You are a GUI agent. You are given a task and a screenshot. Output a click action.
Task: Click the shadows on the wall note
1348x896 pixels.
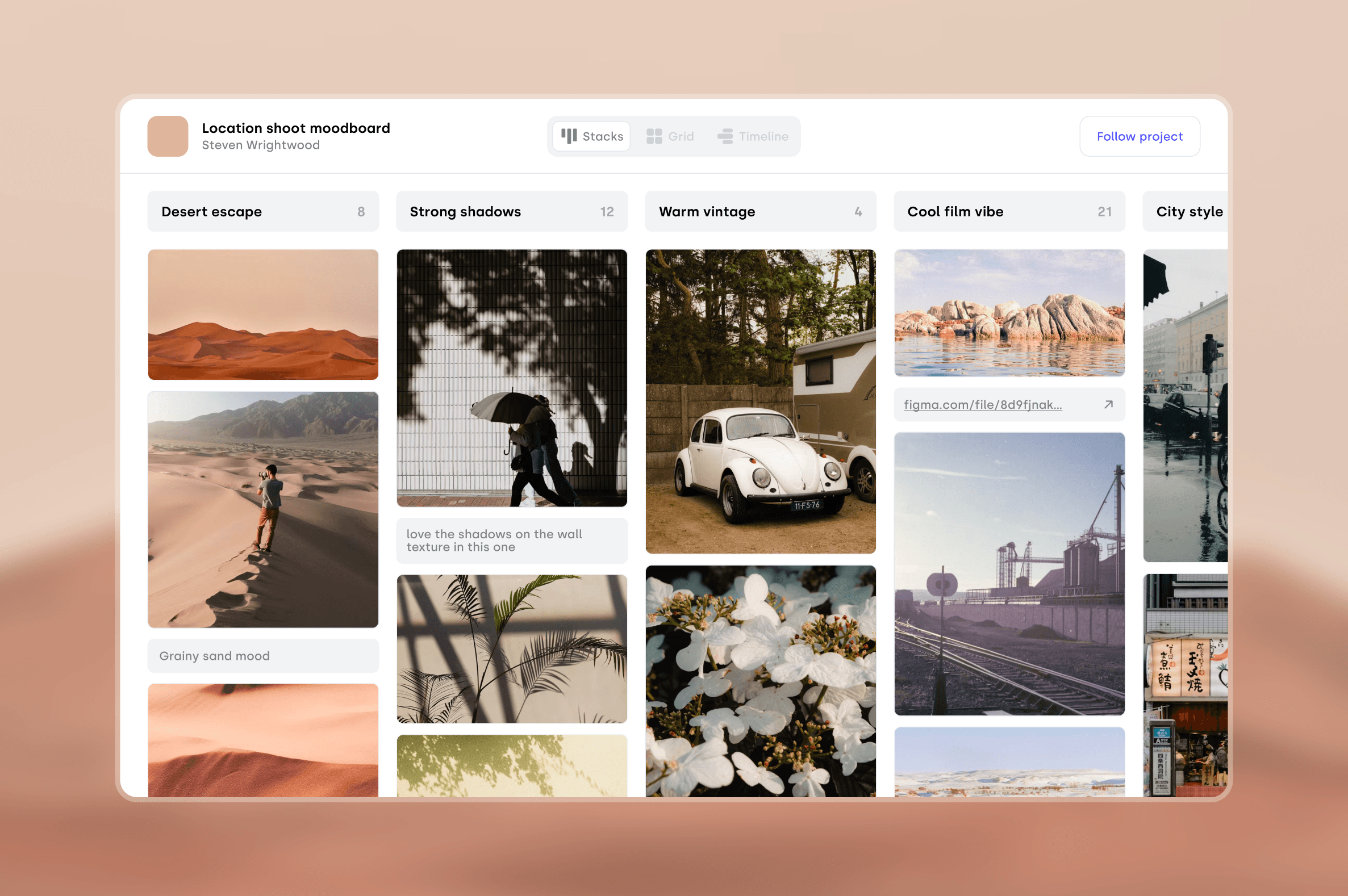point(512,541)
